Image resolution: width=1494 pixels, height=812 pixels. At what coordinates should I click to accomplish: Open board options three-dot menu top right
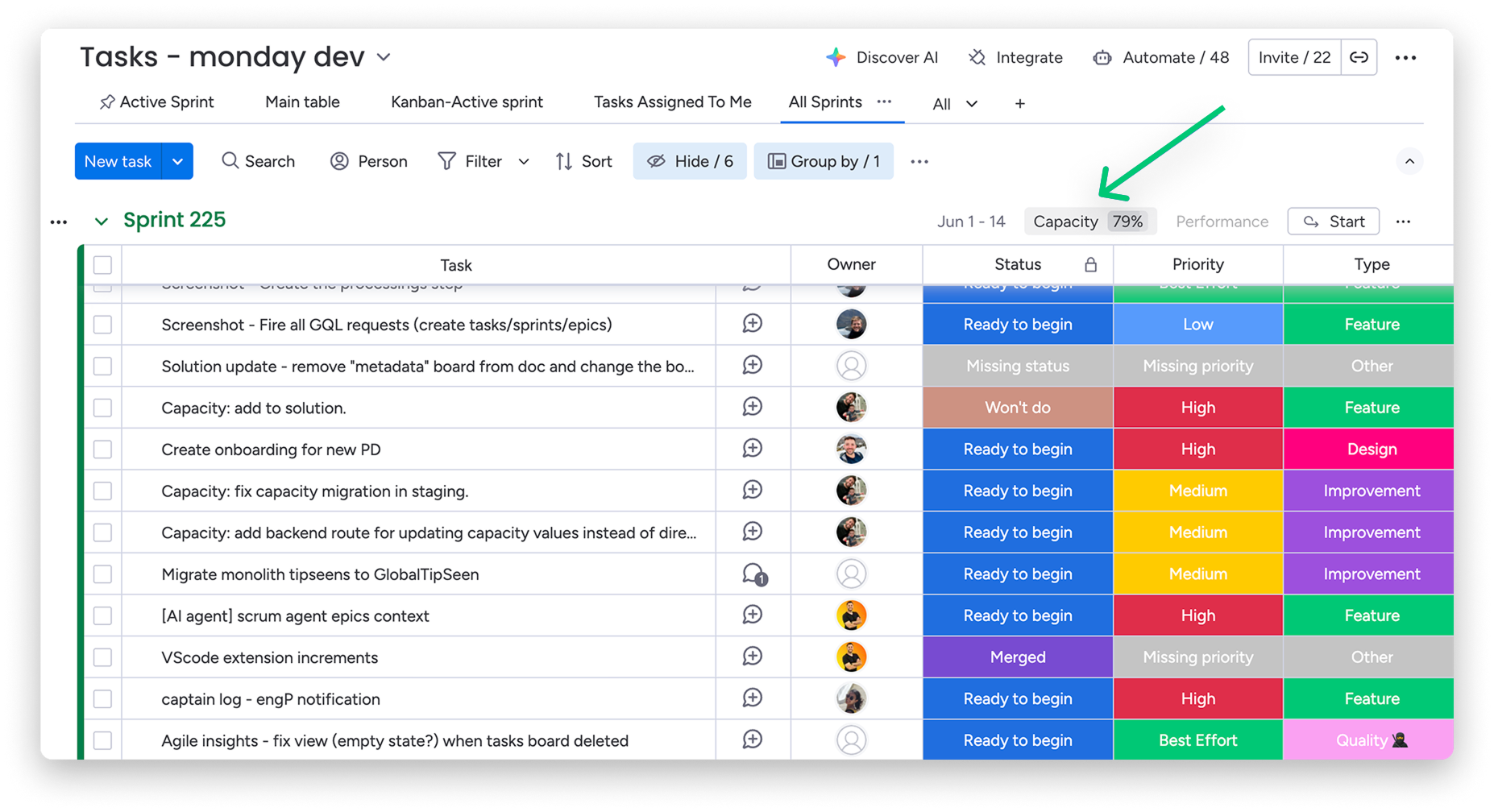[1405, 57]
